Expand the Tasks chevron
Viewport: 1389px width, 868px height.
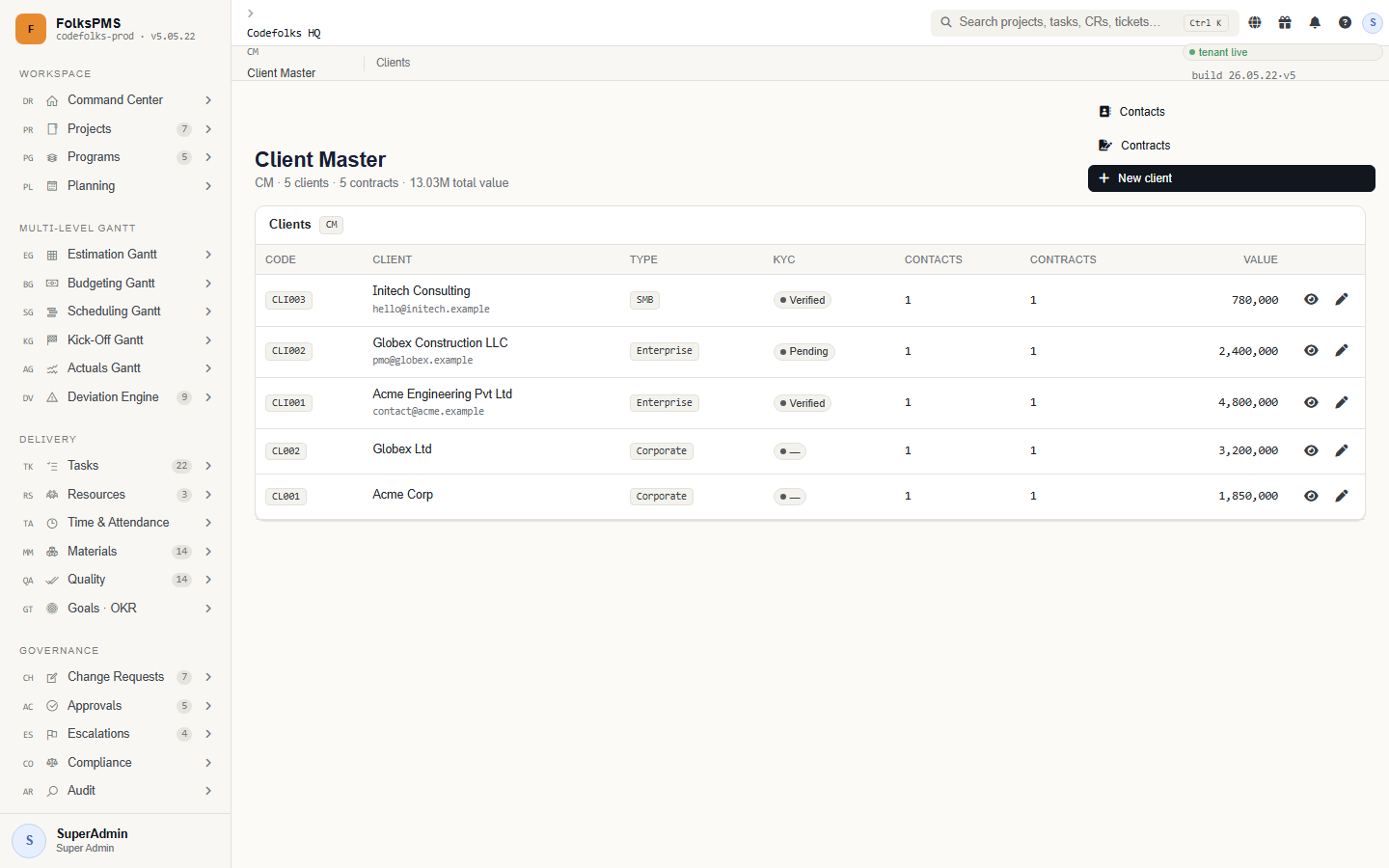point(208,466)
